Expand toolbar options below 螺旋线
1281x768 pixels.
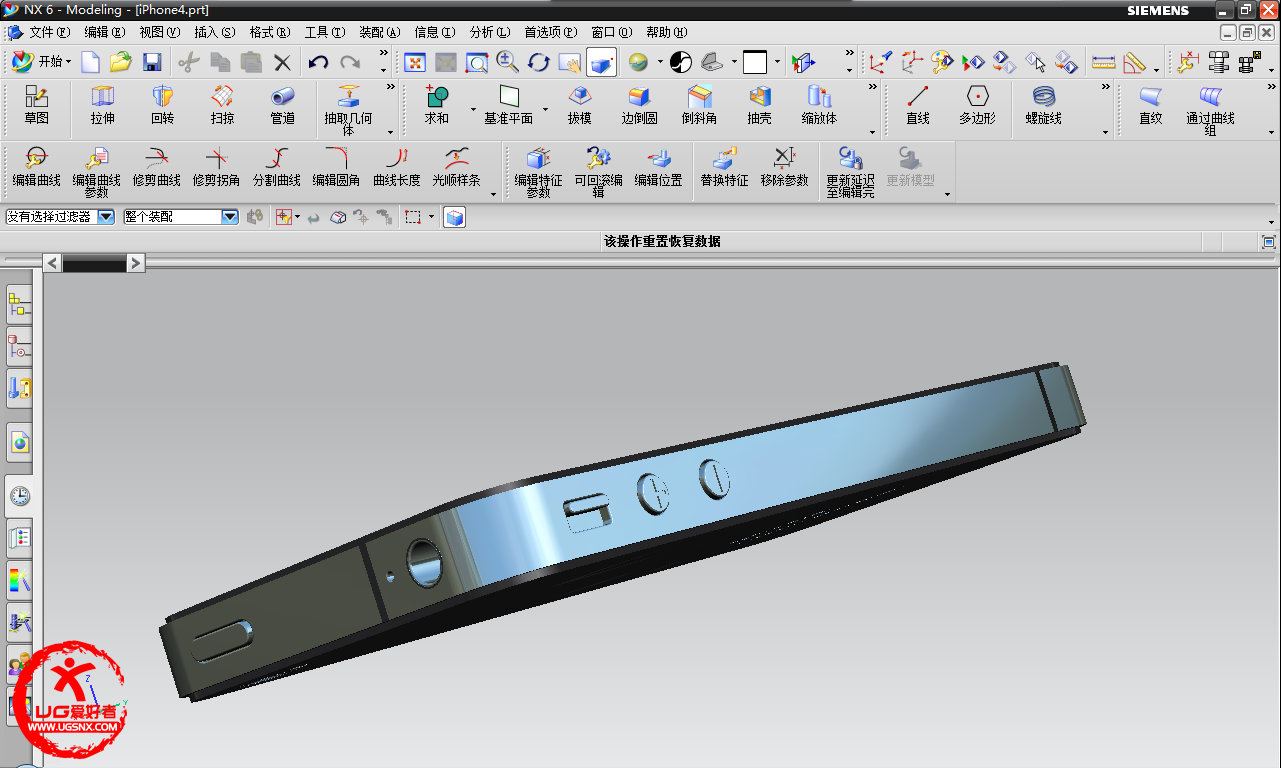1106,132
